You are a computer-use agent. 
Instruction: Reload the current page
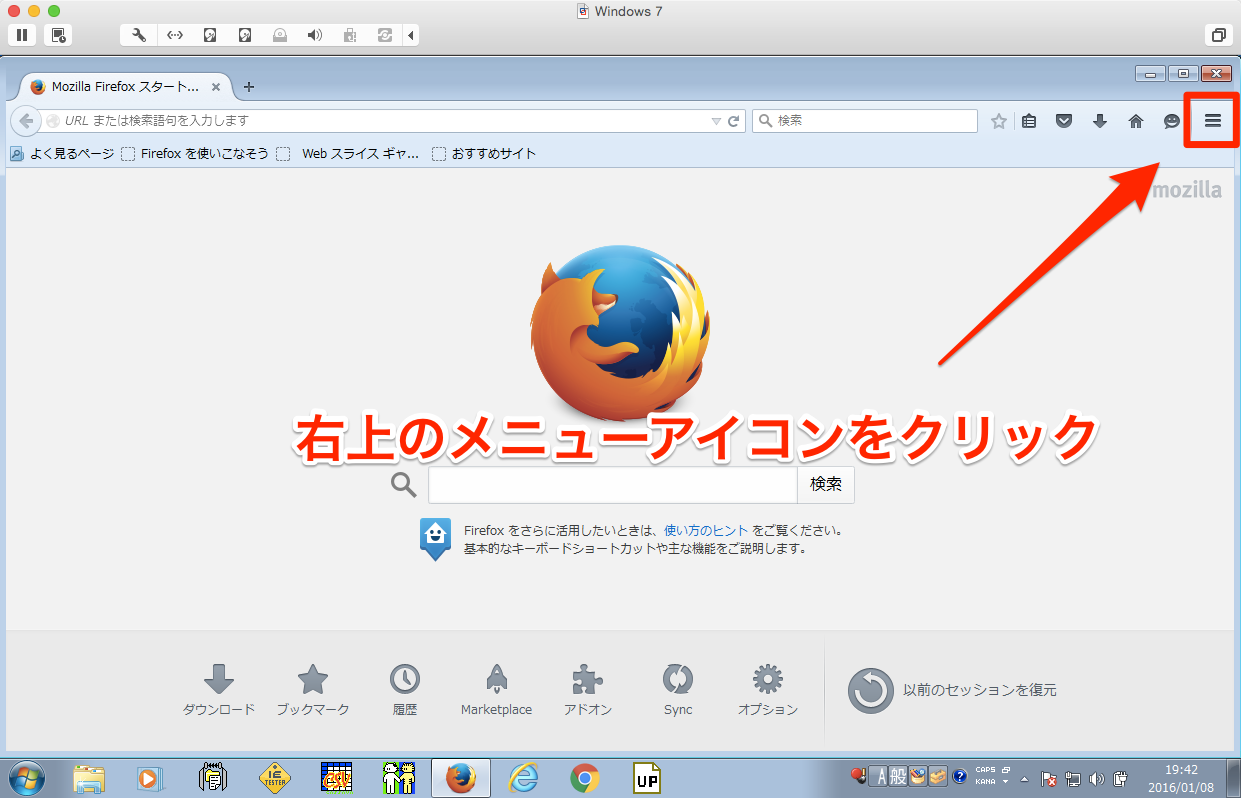coord(734,121)
